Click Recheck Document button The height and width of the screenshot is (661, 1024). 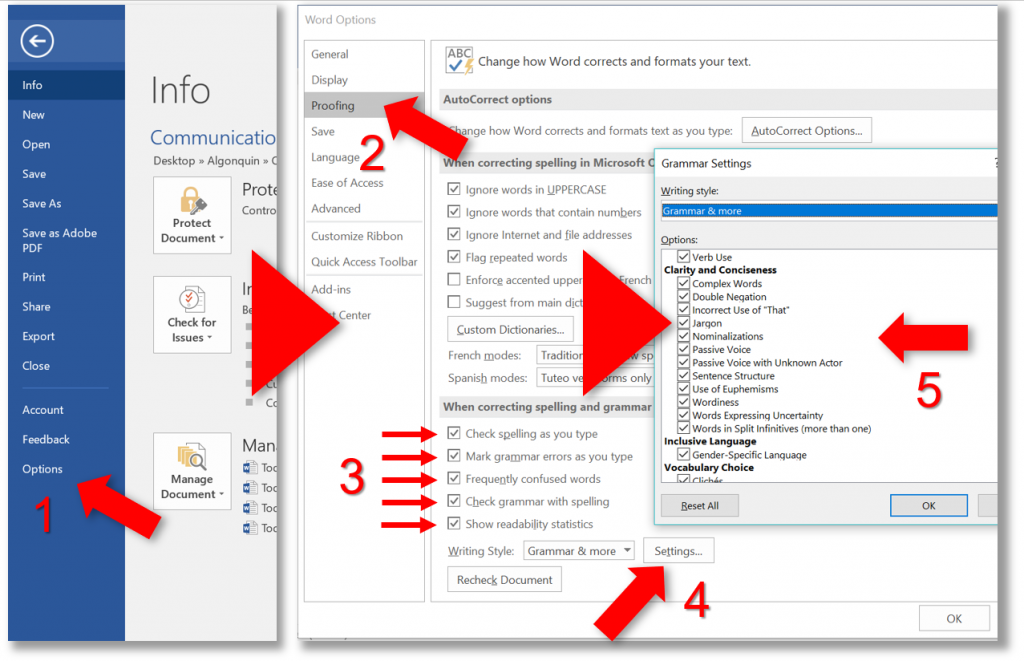(504, 579)
